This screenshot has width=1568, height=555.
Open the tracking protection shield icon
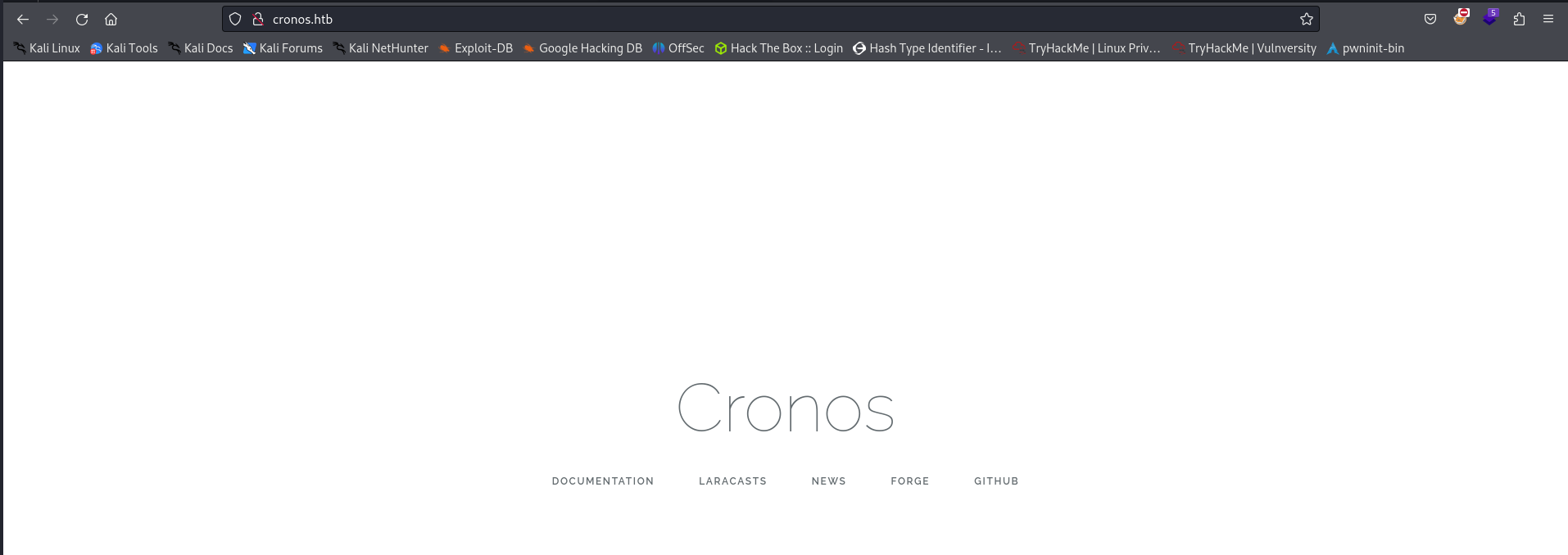click(235, 19)
